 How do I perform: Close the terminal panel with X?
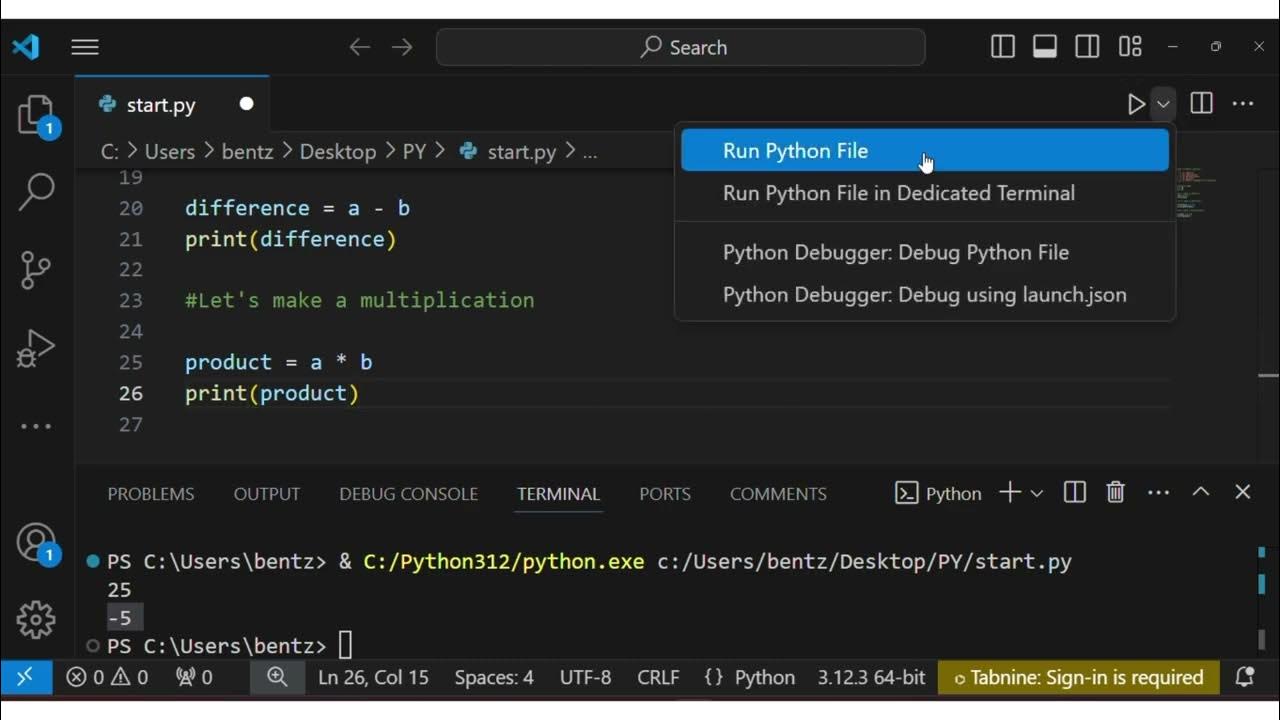(1243, 492)
